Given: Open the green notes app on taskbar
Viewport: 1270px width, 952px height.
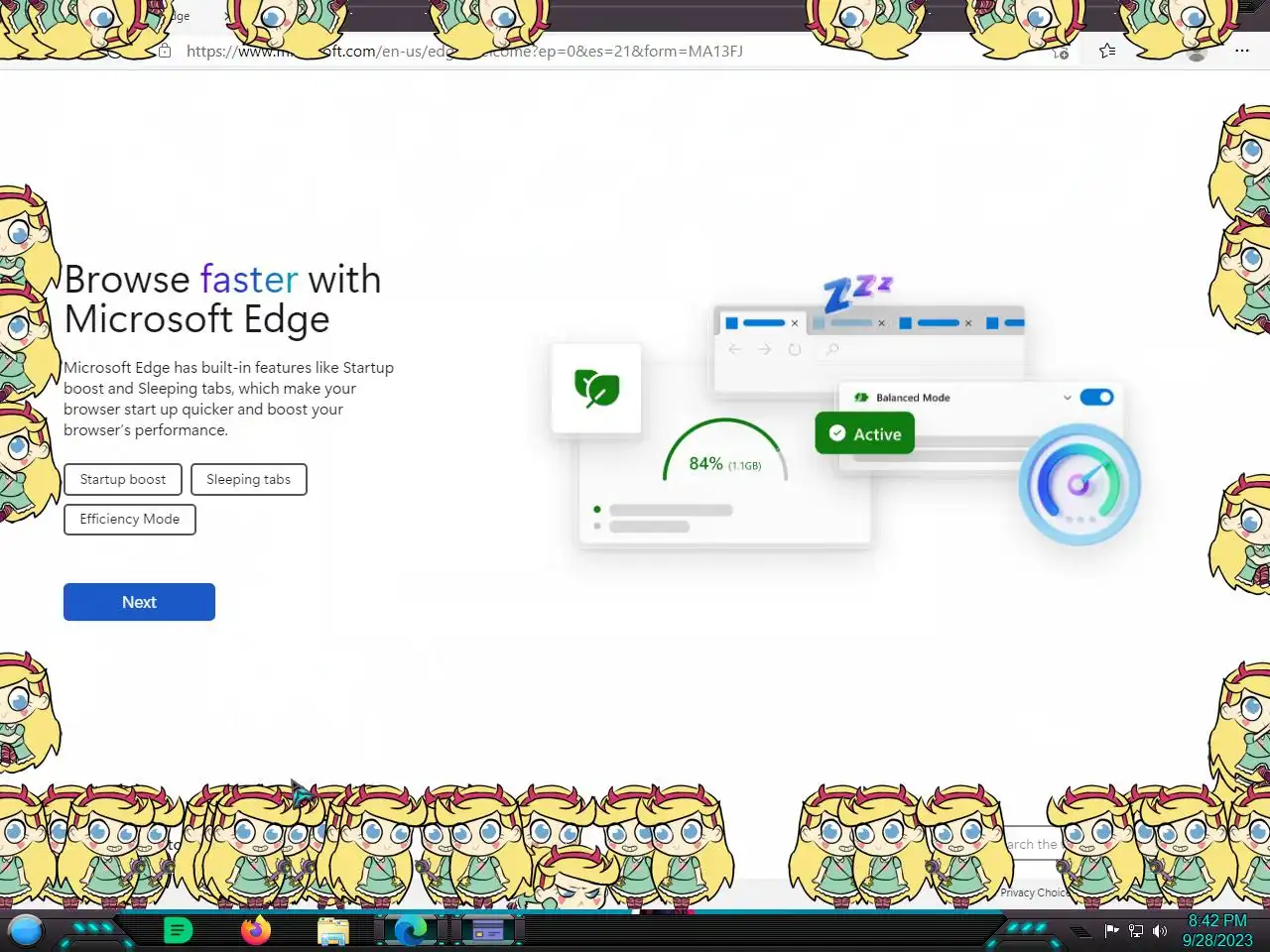Looking at the screenshot, I should [178, 930].
